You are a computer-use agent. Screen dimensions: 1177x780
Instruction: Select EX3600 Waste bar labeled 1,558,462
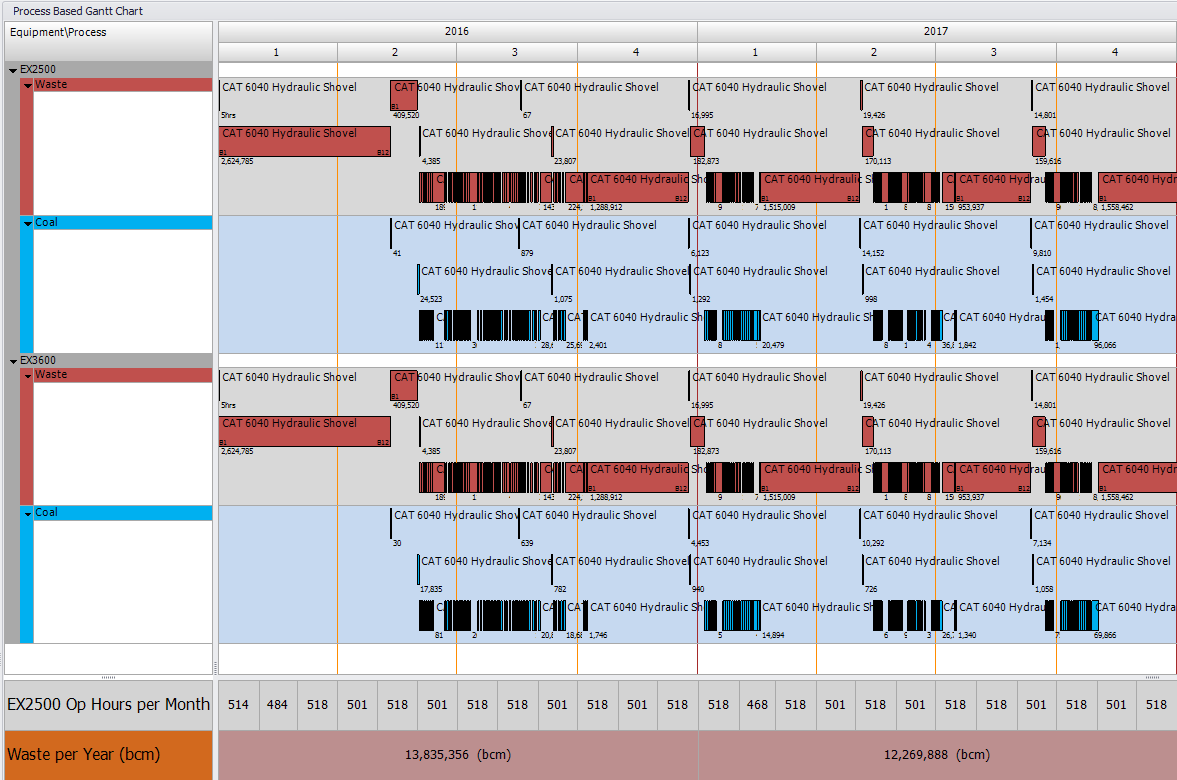coord(1137,477)
